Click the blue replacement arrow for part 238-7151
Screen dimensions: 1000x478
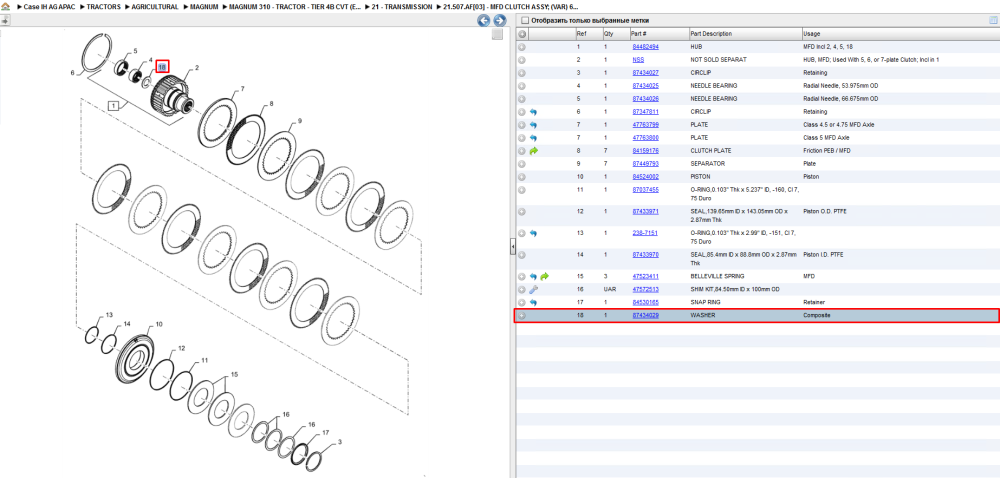coord(533,233)
